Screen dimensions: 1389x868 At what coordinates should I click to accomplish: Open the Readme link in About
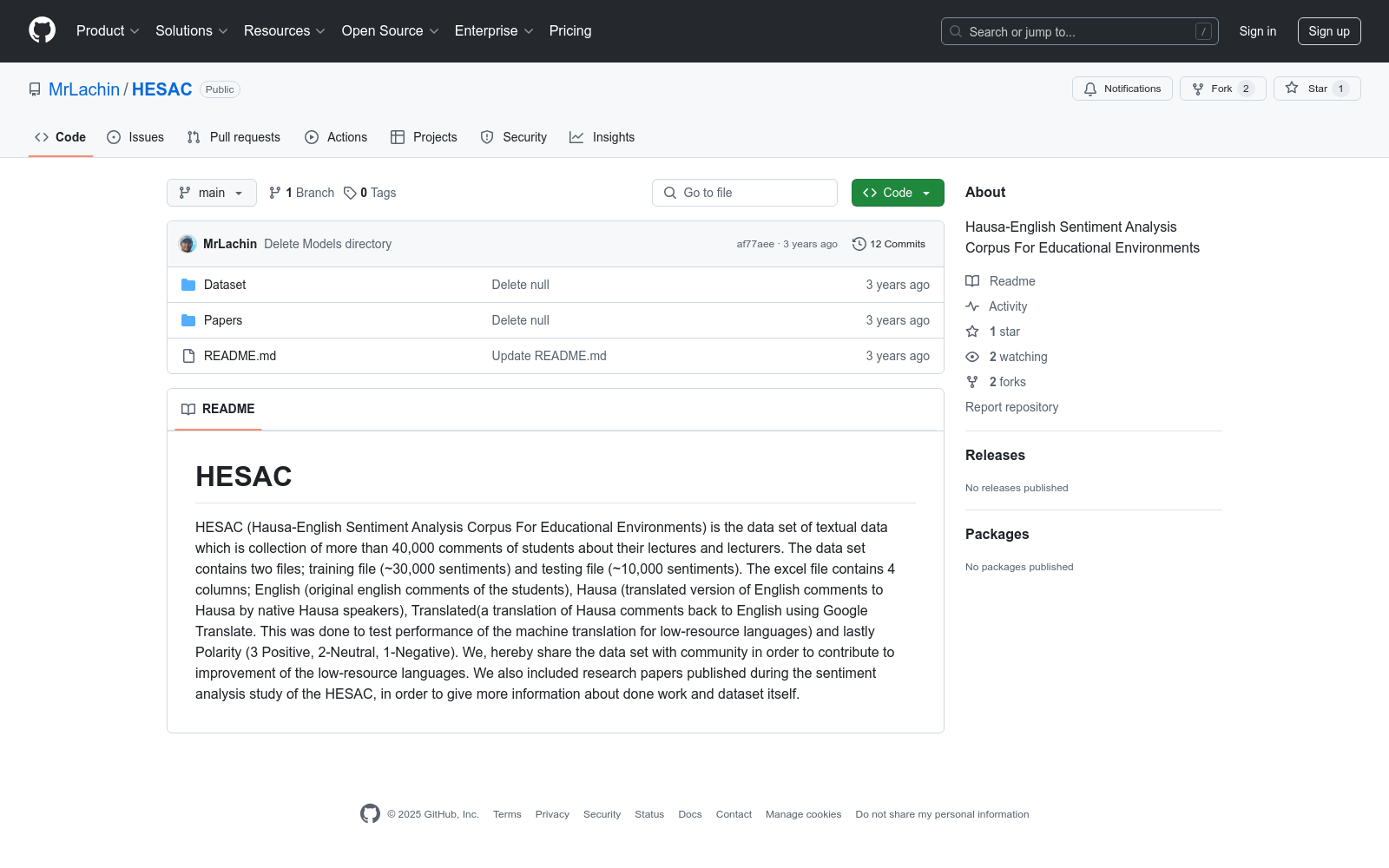1001,281
